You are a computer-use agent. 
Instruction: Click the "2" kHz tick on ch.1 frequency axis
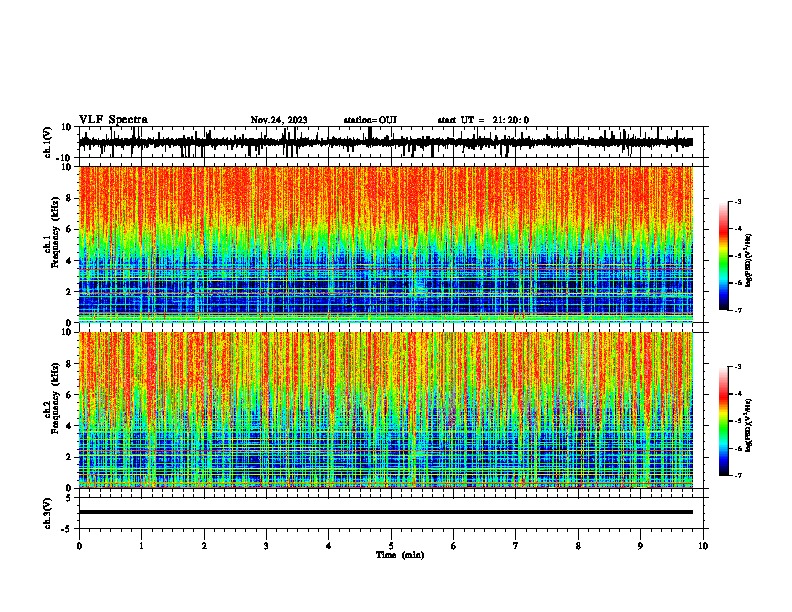69,291
